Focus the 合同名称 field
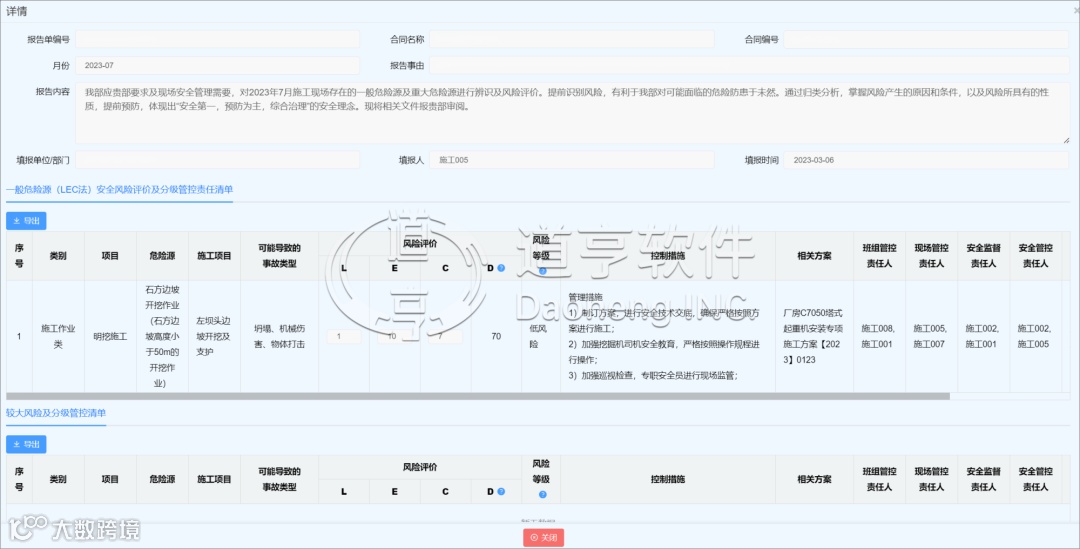Viewport: 1080px width, 549px height. coord(572,39)
